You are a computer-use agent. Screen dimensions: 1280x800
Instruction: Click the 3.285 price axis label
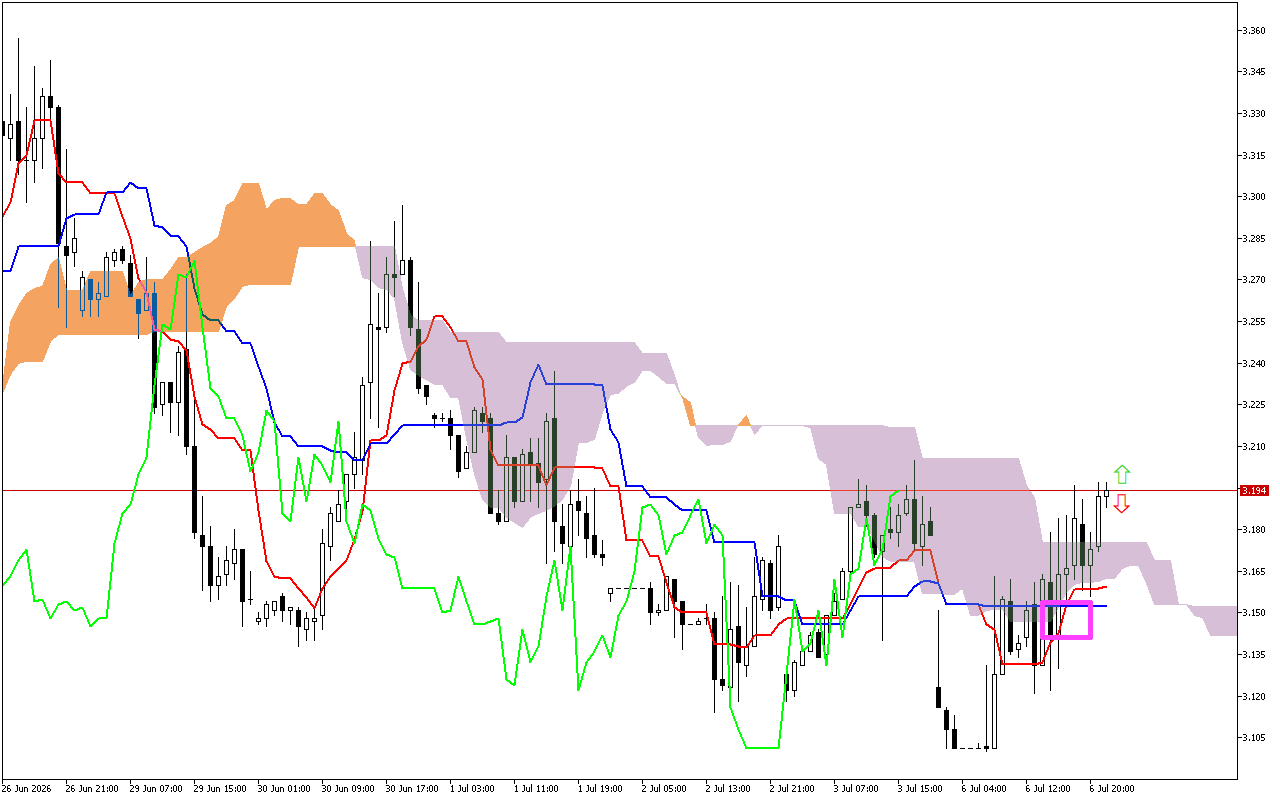point(1254,239)
